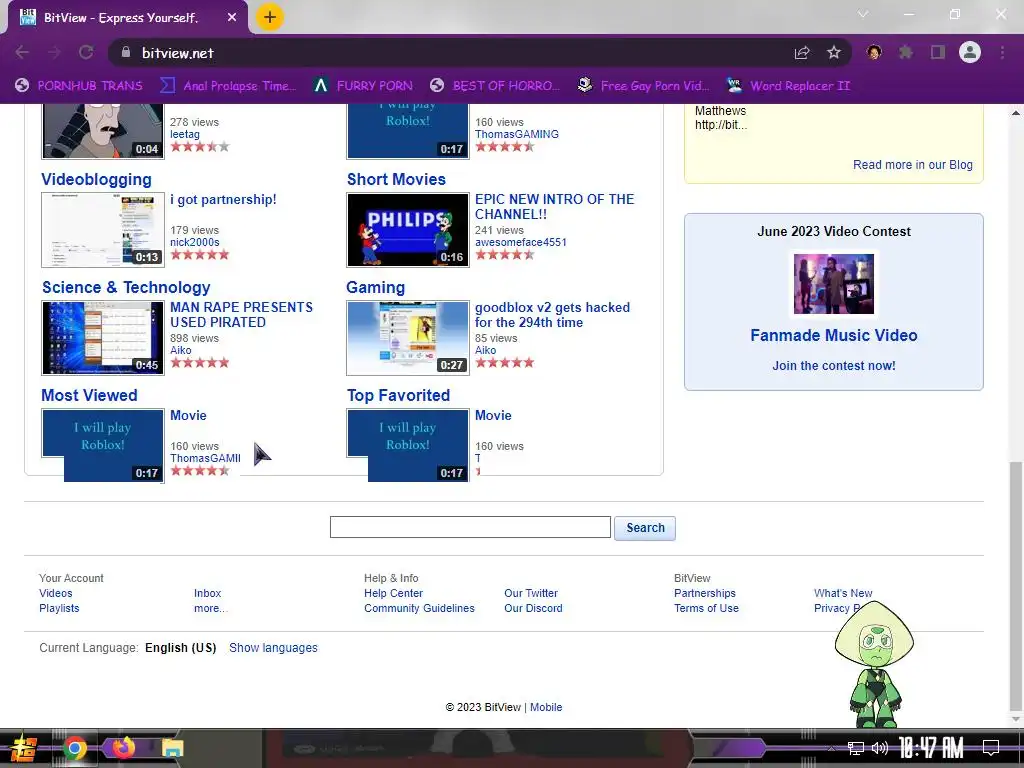Expand Show languages
This screenshot has height=768, width=1024.
273,648
